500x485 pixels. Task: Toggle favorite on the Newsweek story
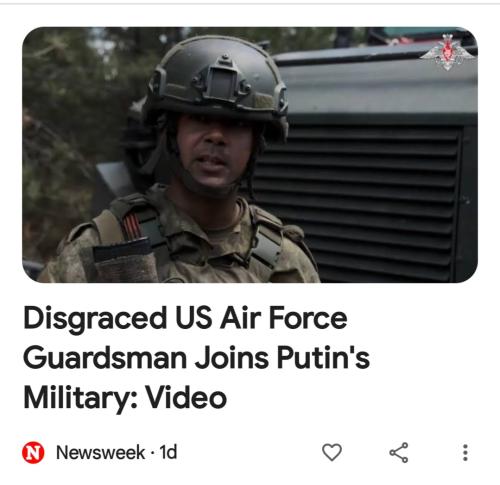pyautogui.click(x=332, y=452)
